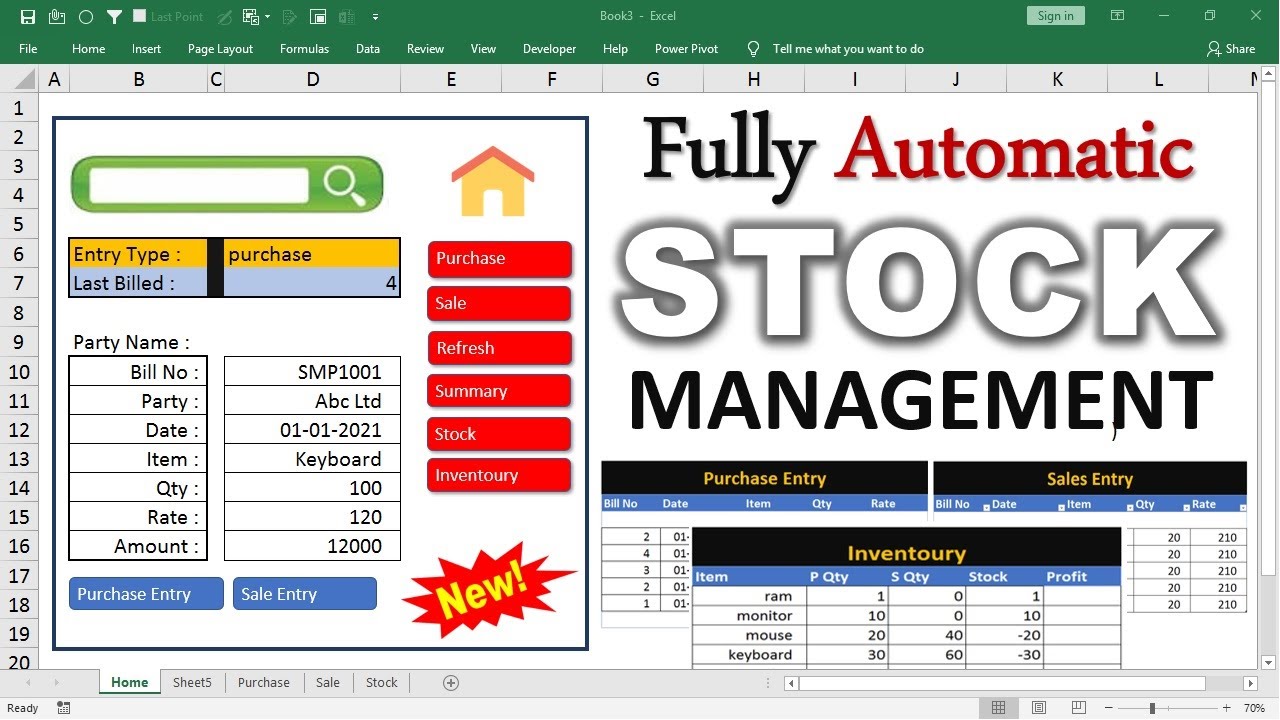
Task: Click the 70% zoom level text
Action: click(x=1253, y=708)
